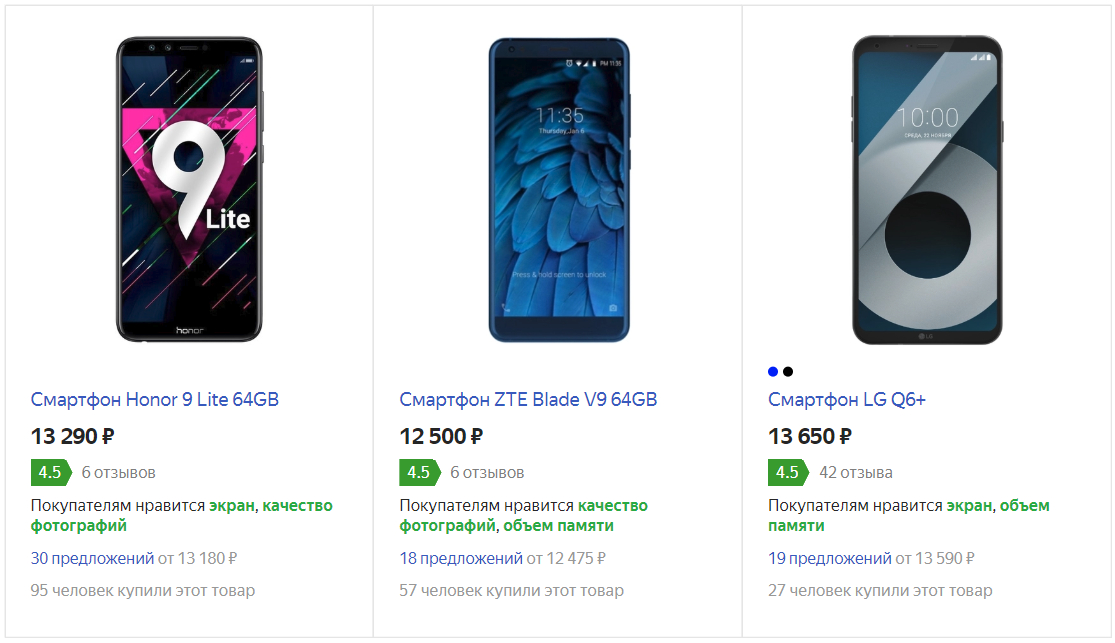The image size is (1115, 643).
Task: Click the 4.5 rating badge for LG Q6+
Action: 788,472
